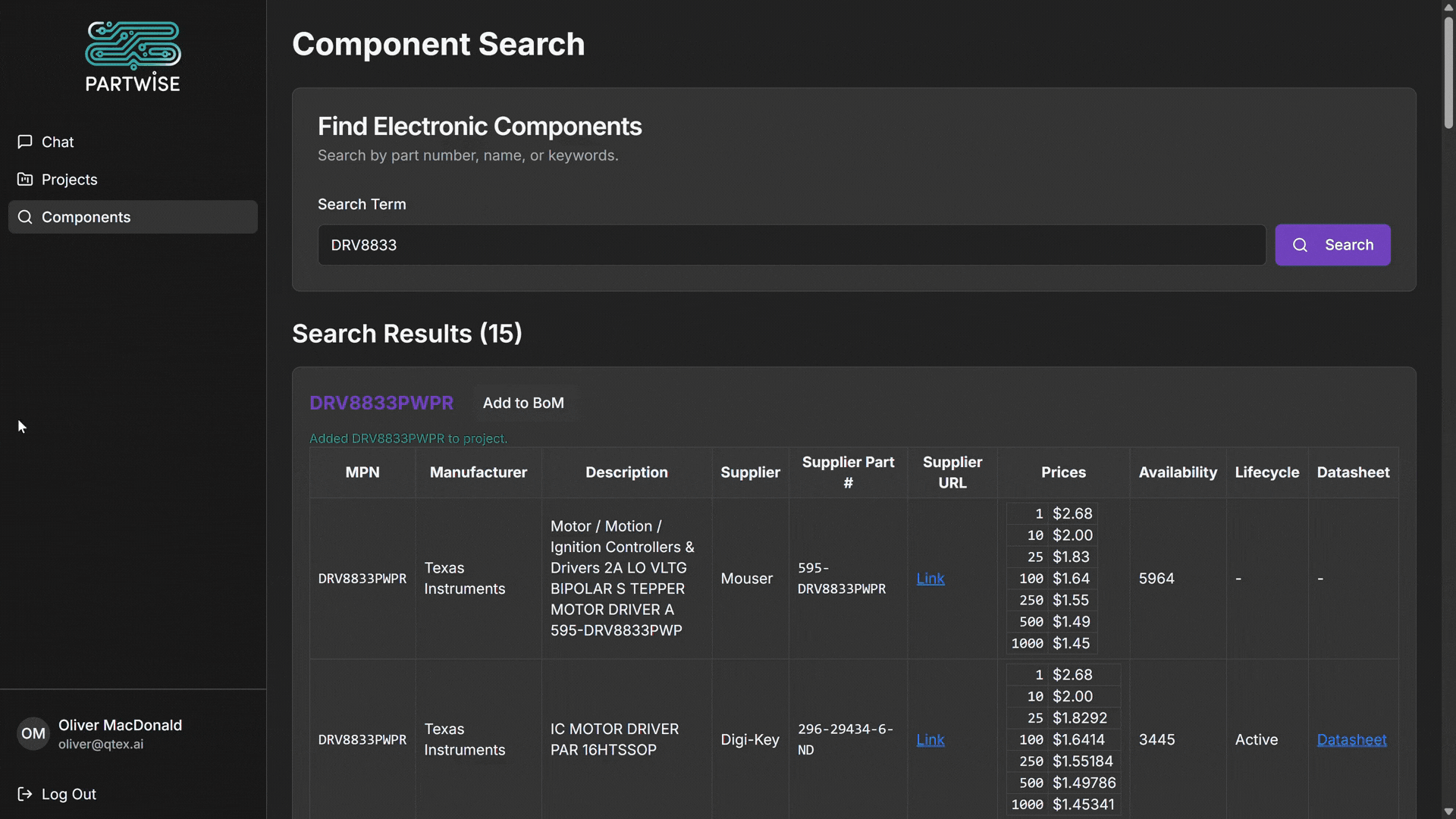
Task: Click the Description column header
Action: click(x=626, y=472)
